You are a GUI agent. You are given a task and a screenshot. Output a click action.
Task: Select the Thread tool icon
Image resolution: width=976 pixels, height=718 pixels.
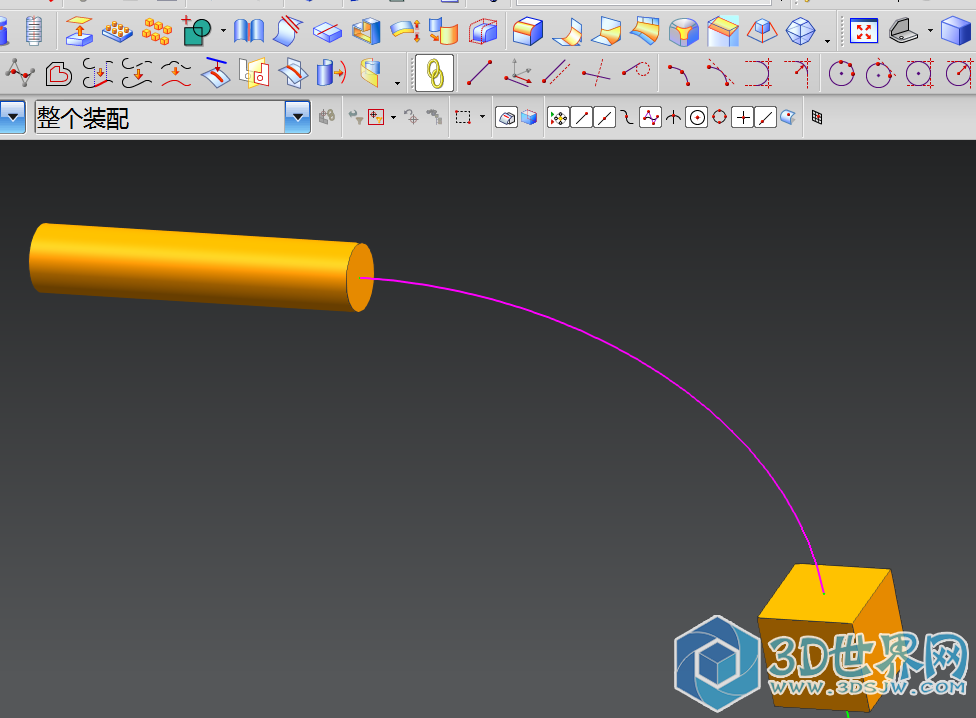point(34,30)
